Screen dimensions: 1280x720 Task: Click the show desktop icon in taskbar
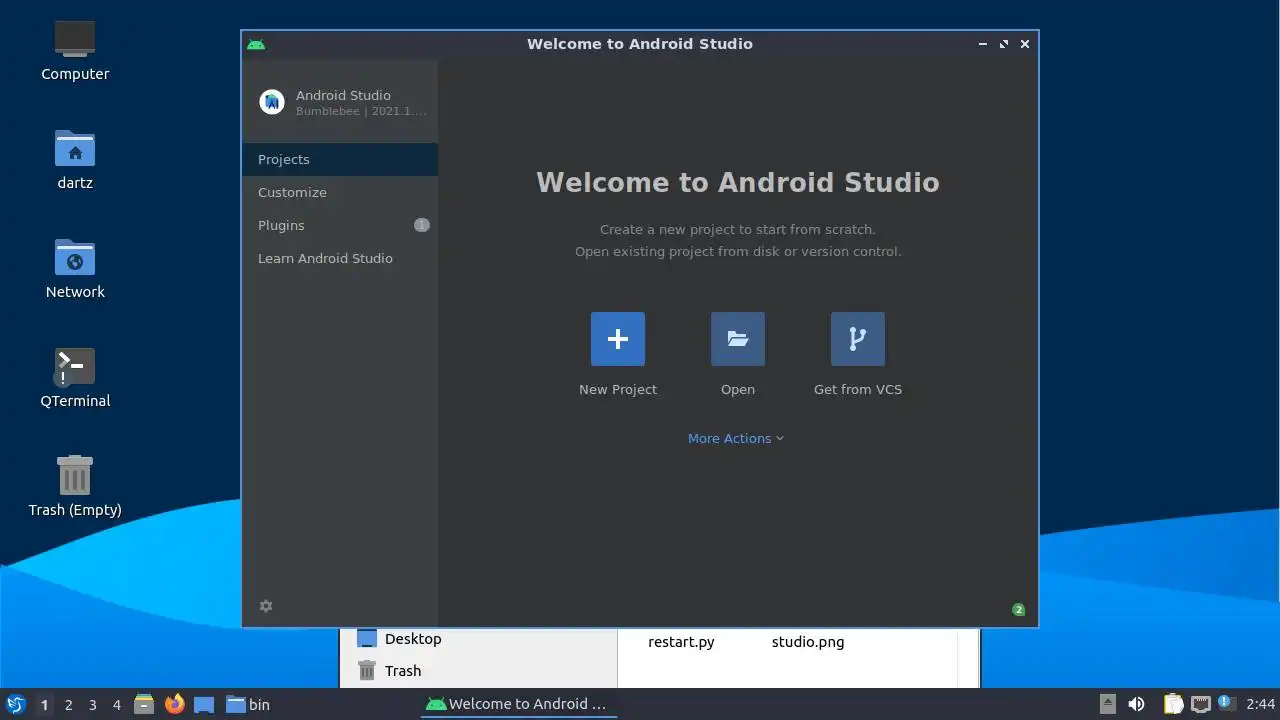204,704
